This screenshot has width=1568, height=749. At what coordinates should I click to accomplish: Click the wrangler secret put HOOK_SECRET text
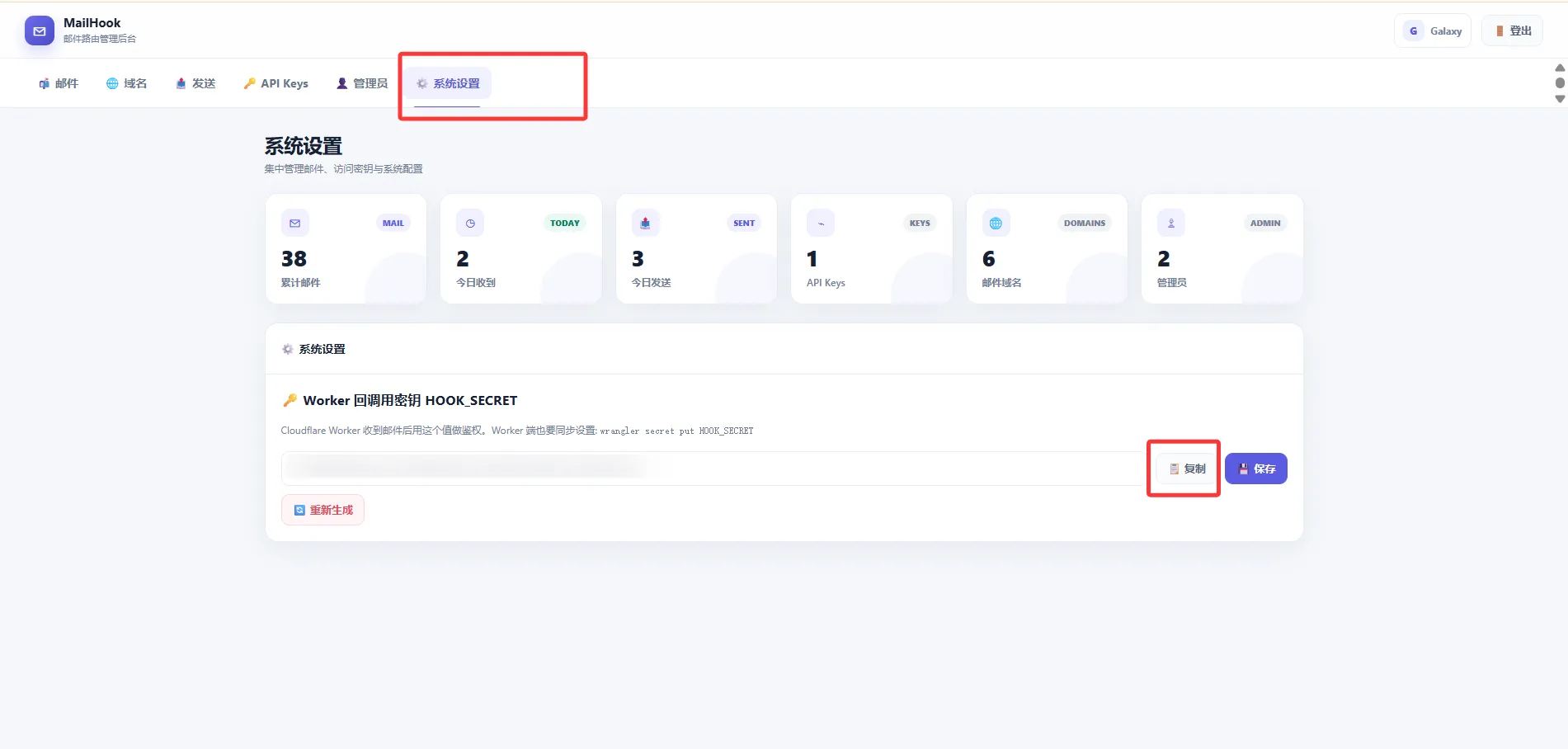(676, 431)
